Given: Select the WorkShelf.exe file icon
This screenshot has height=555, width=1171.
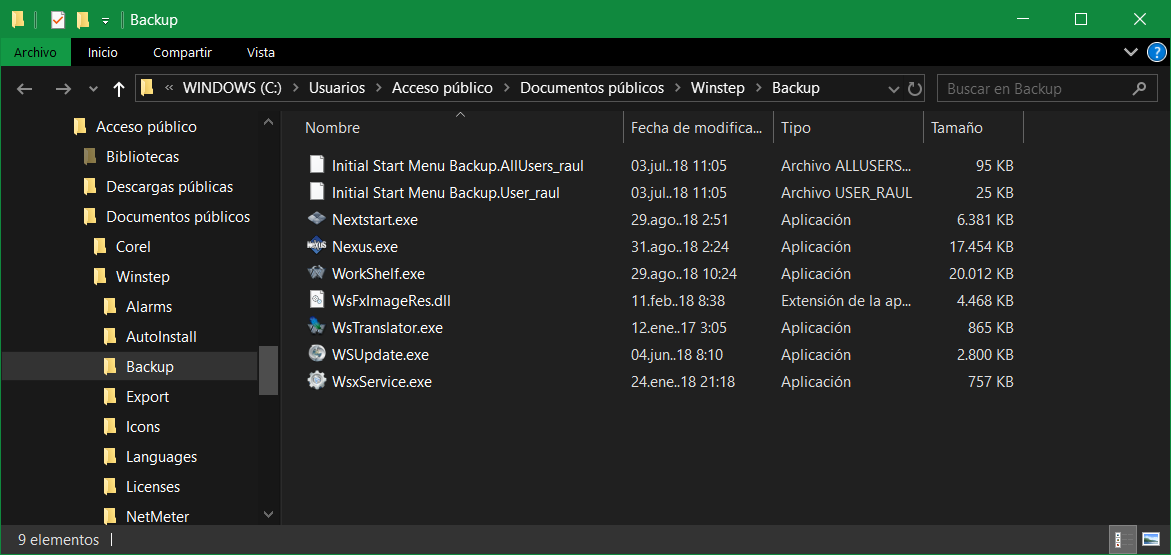Looking at the screenshot, I should click(316, 273).
